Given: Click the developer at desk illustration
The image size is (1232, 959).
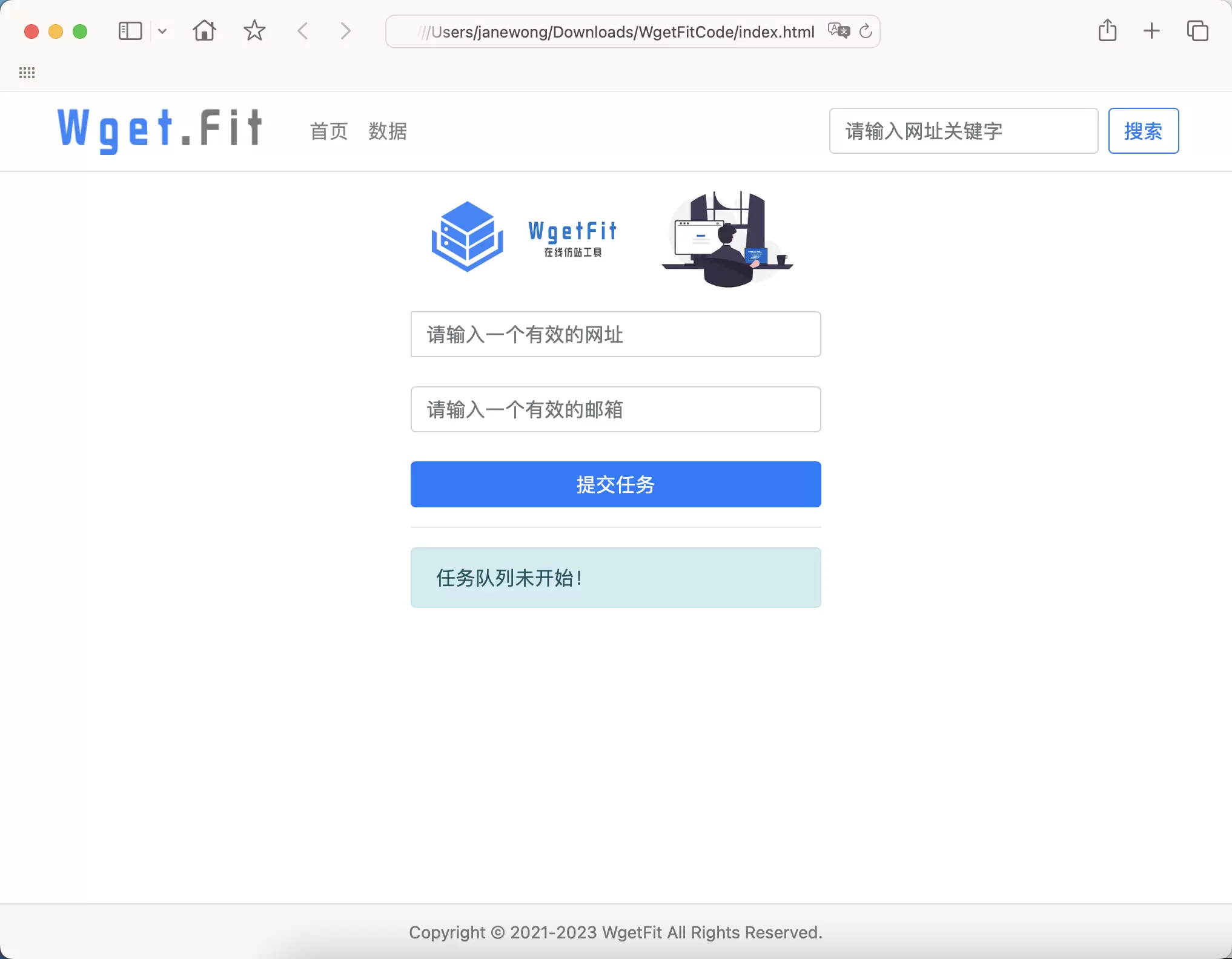Looking at the screenshot, I should coord(727,239).
